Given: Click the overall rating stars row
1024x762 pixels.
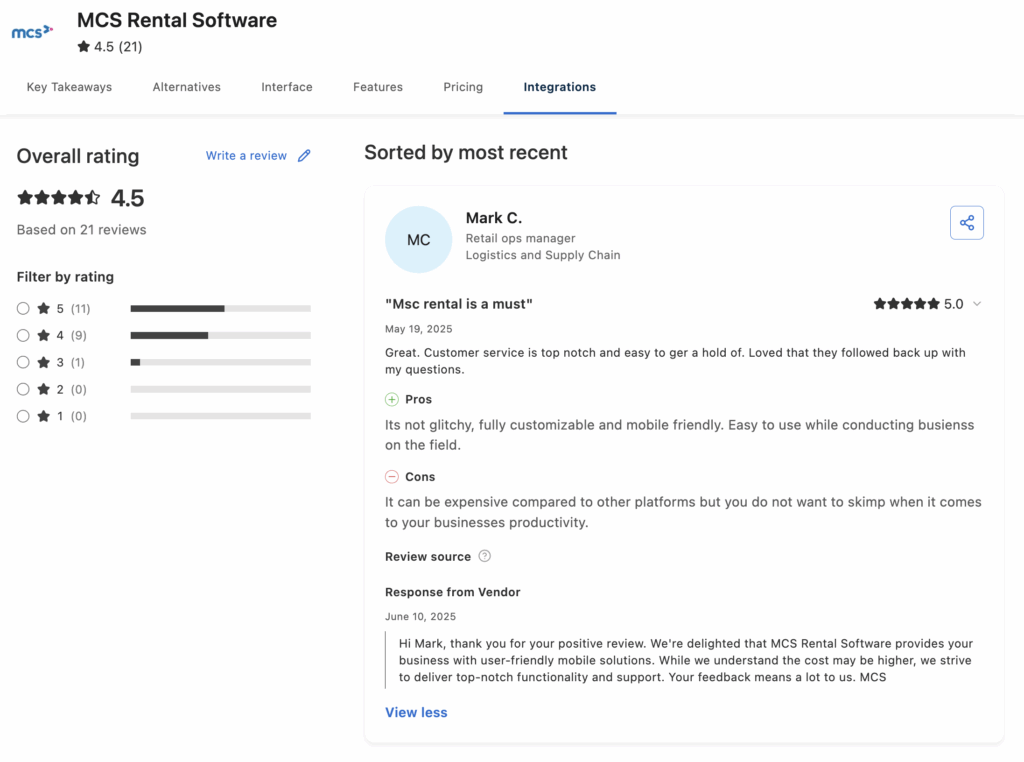Looking at the screenshot, I should click(59, 198).
